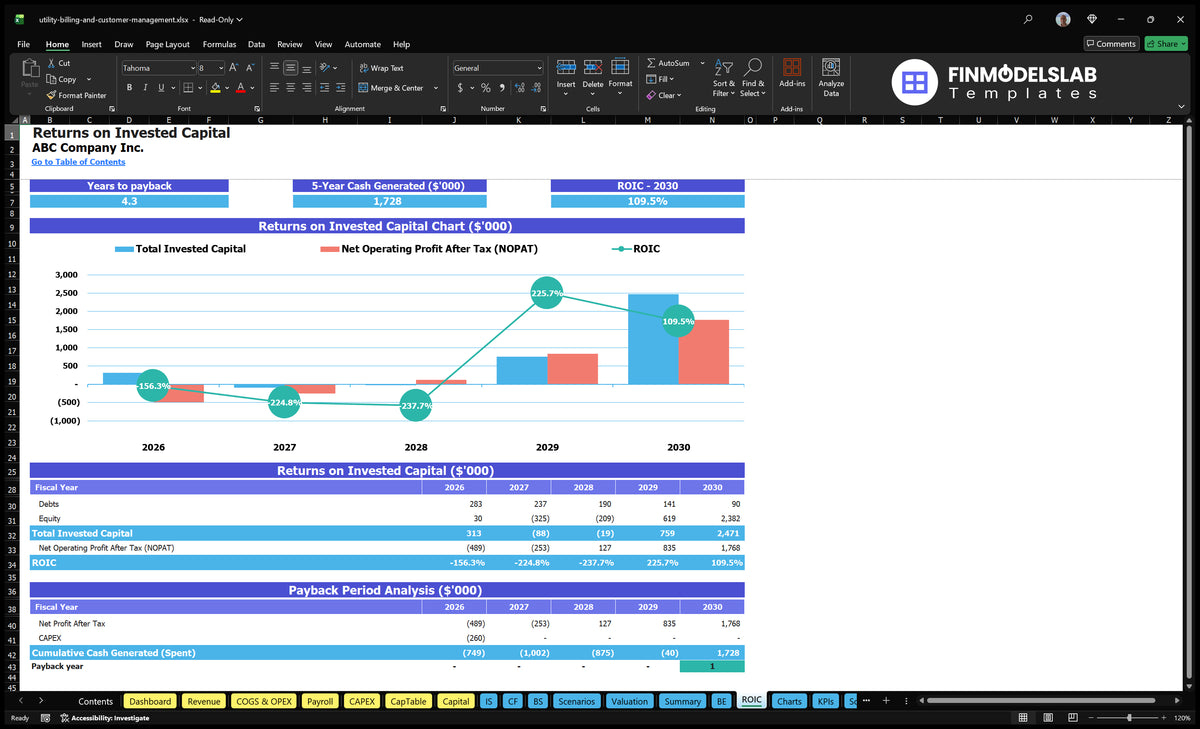Align text right
This screenshot has height=729, width=1200.
[x=307, y=88]
